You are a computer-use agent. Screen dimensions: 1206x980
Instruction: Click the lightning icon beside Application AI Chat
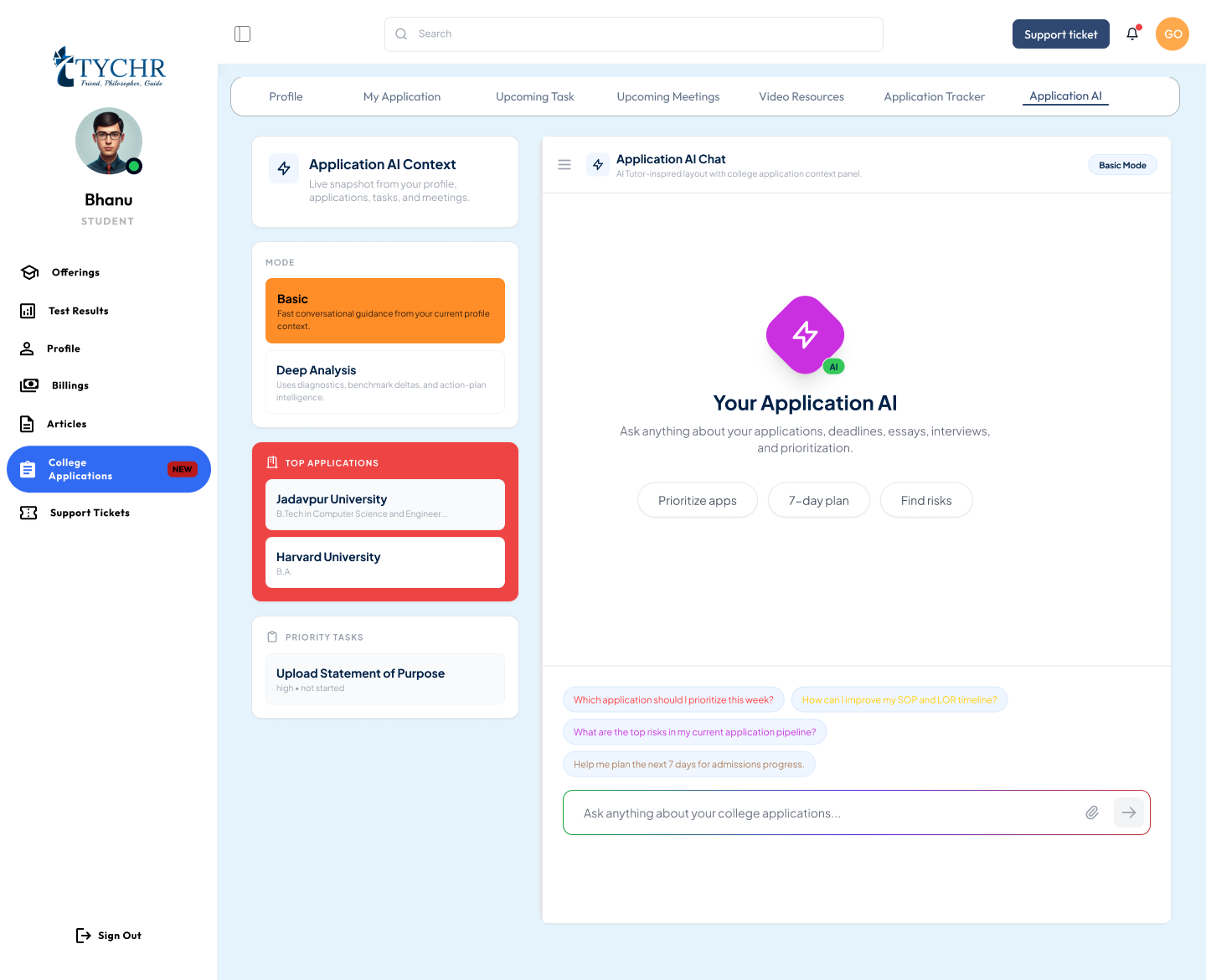598,165
